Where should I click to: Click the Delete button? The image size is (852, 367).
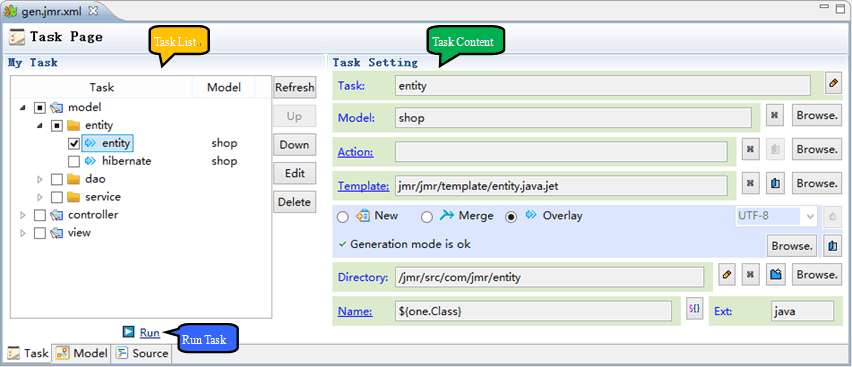click(295, 202)
